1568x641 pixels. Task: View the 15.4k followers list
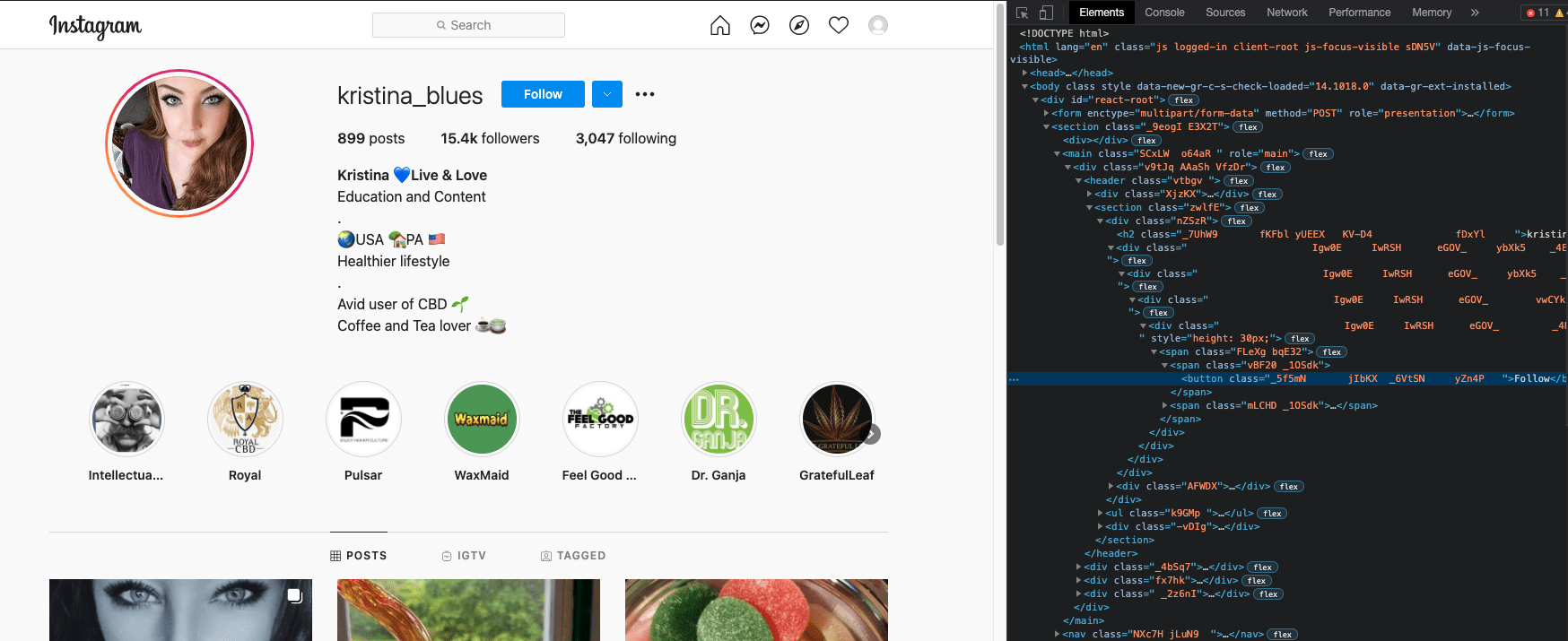click(x=490, y=138)
